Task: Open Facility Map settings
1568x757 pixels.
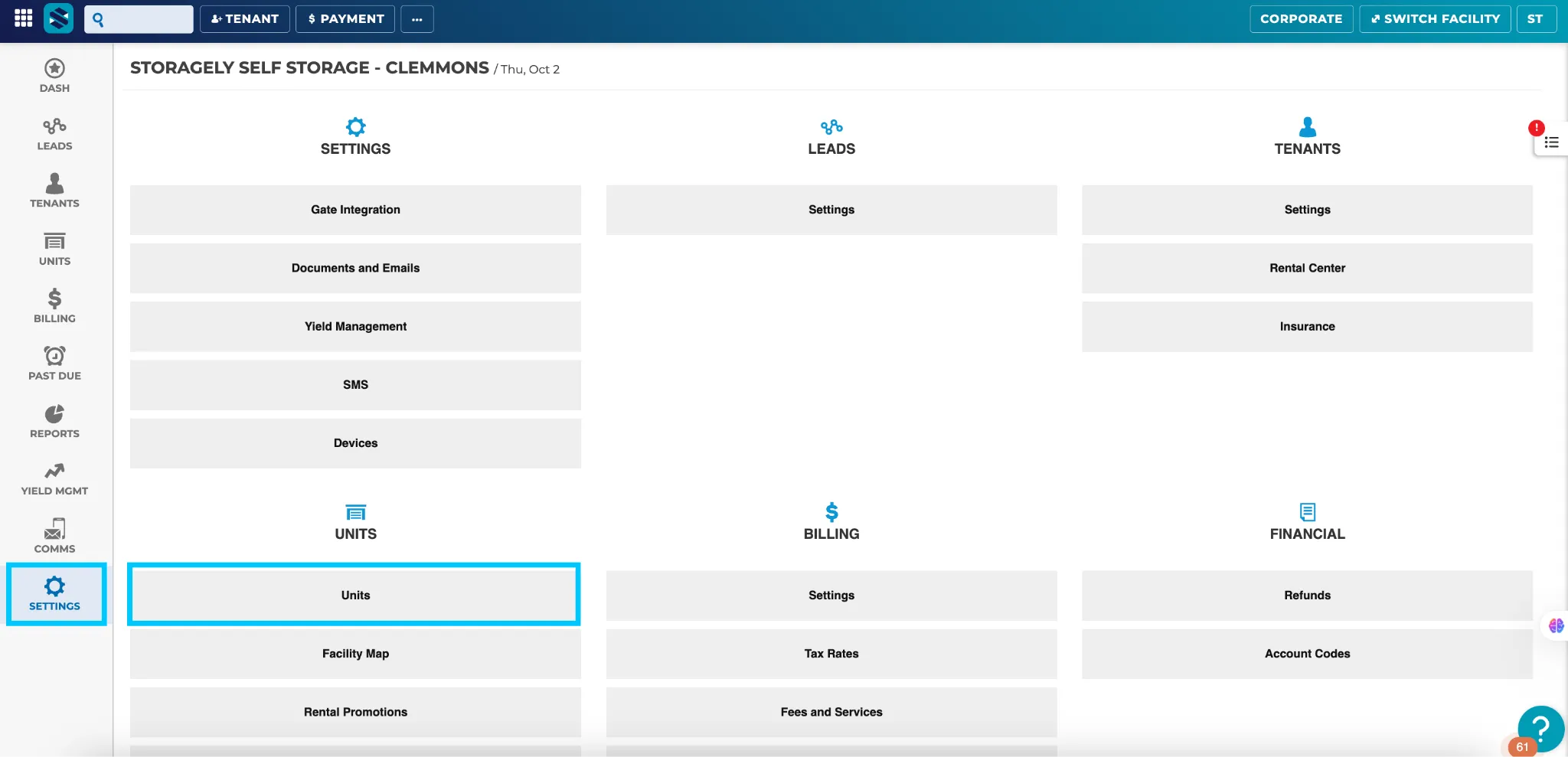Action: click(x=355, y=654)
